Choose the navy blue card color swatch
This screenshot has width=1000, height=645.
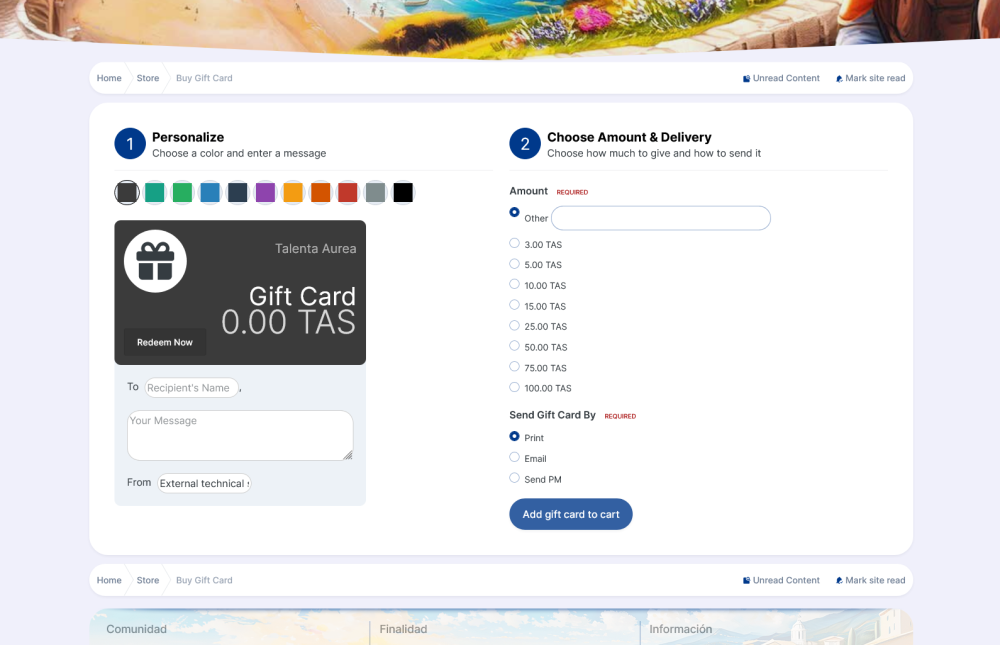pos(237,193)
